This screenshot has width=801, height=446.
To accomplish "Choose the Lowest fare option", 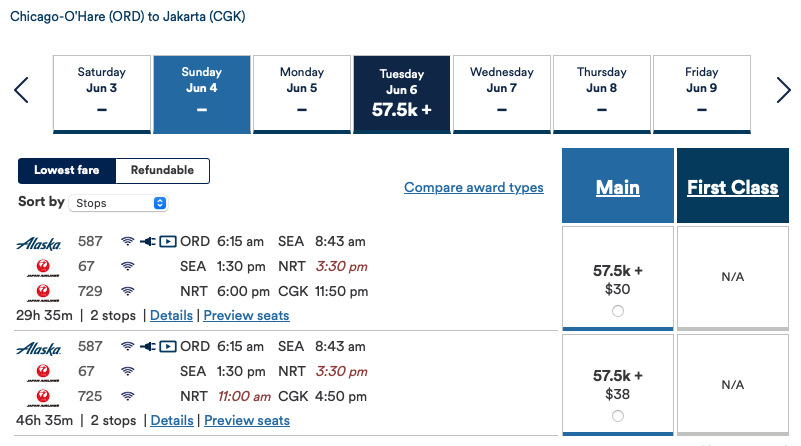I will pos(67,170).
